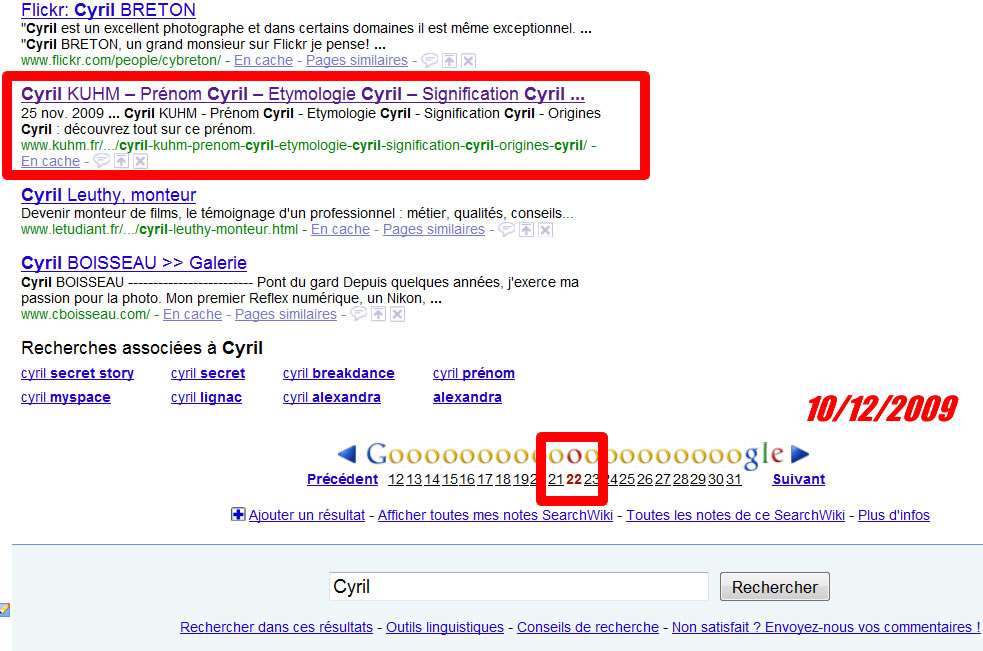Go to results page 23
The width and height of the screenshot is (983, 651).
(591, 479)
